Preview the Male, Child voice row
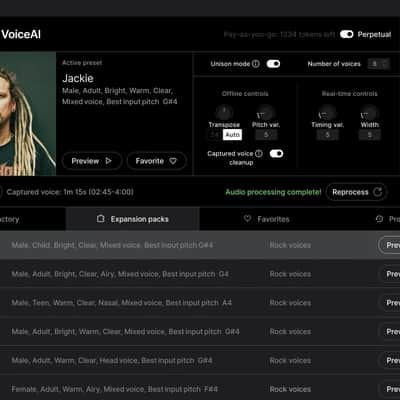This screenshot has height=400, width=400. click(389, 245)
